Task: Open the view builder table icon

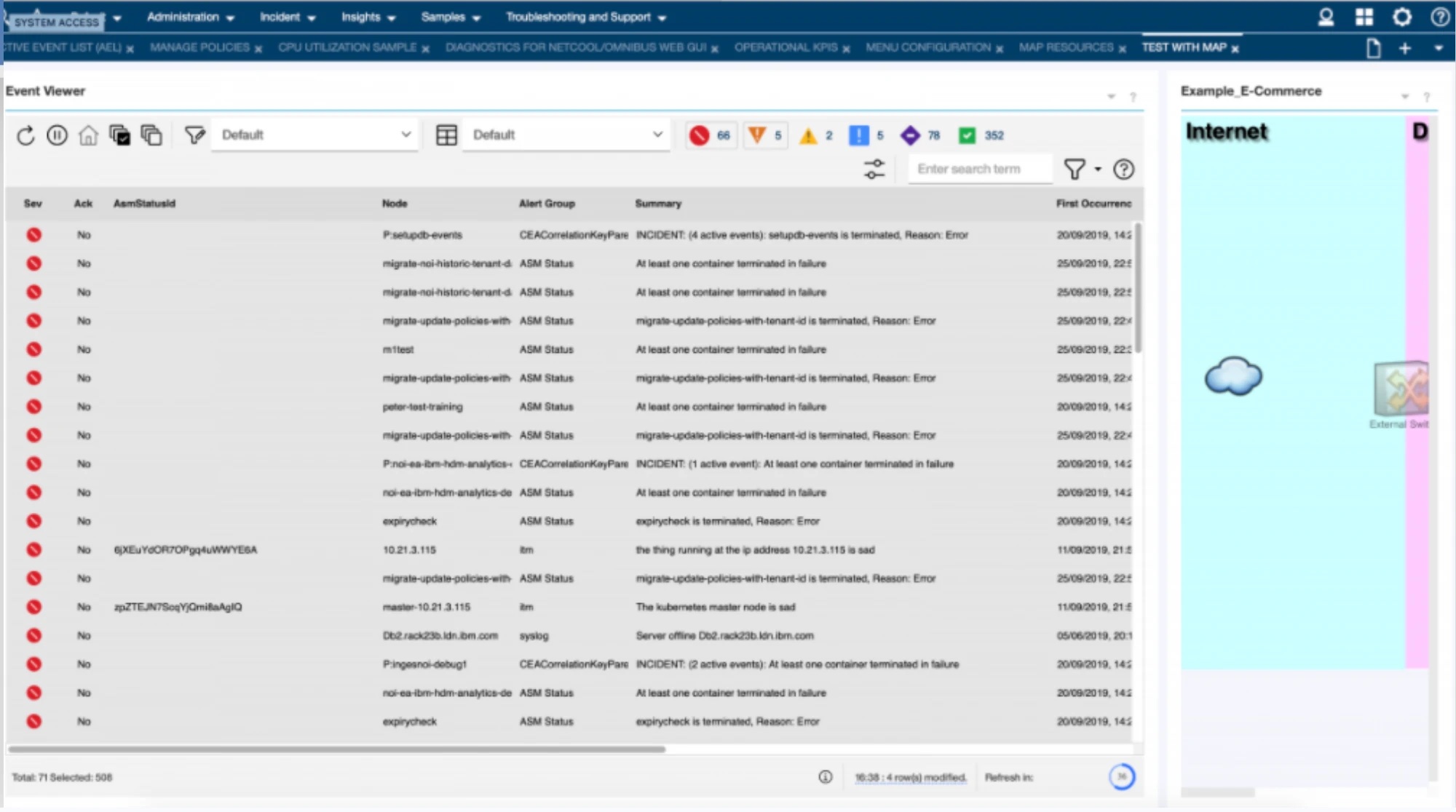Action: click(x=446, y=135)
